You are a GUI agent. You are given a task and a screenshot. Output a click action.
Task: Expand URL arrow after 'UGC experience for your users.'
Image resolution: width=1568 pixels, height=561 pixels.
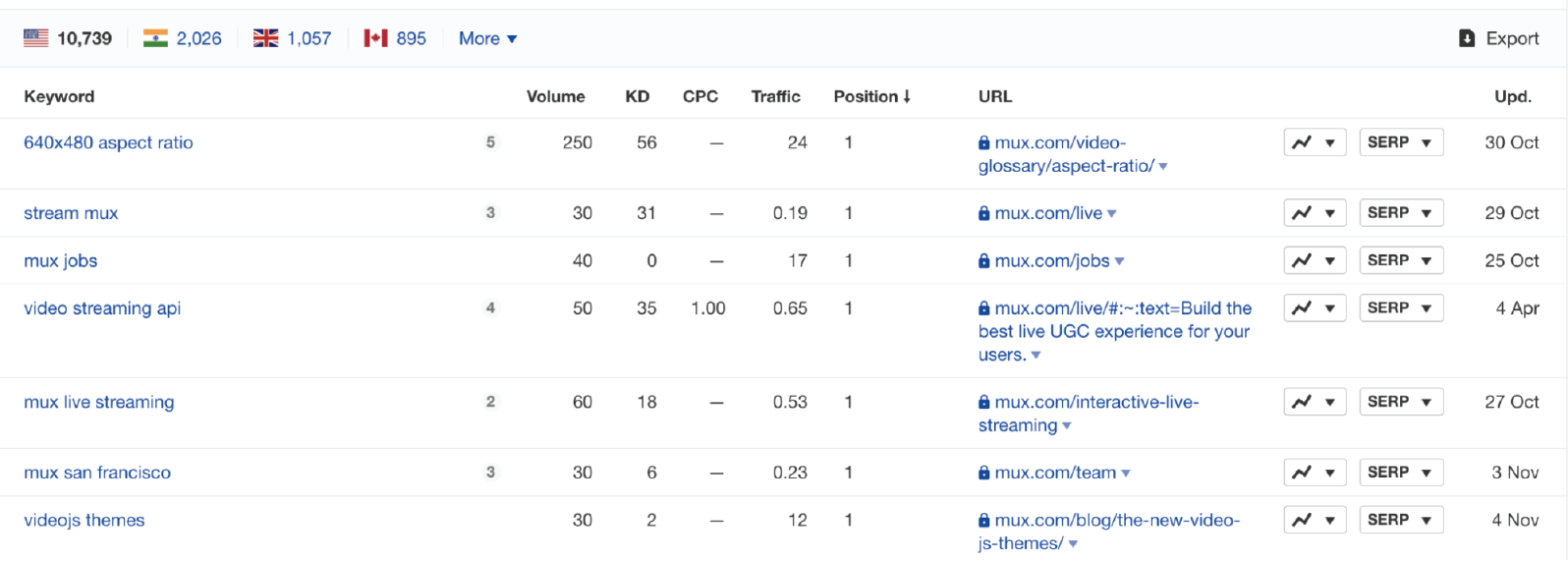click(x=1036, y=356)
